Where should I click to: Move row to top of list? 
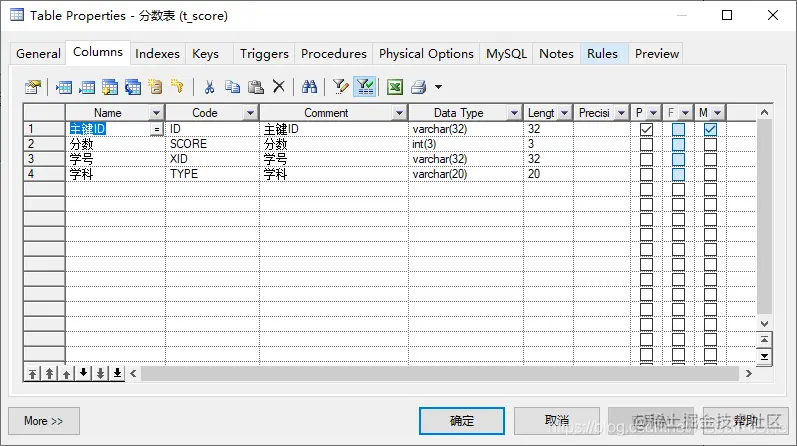(x=32, y=374)
